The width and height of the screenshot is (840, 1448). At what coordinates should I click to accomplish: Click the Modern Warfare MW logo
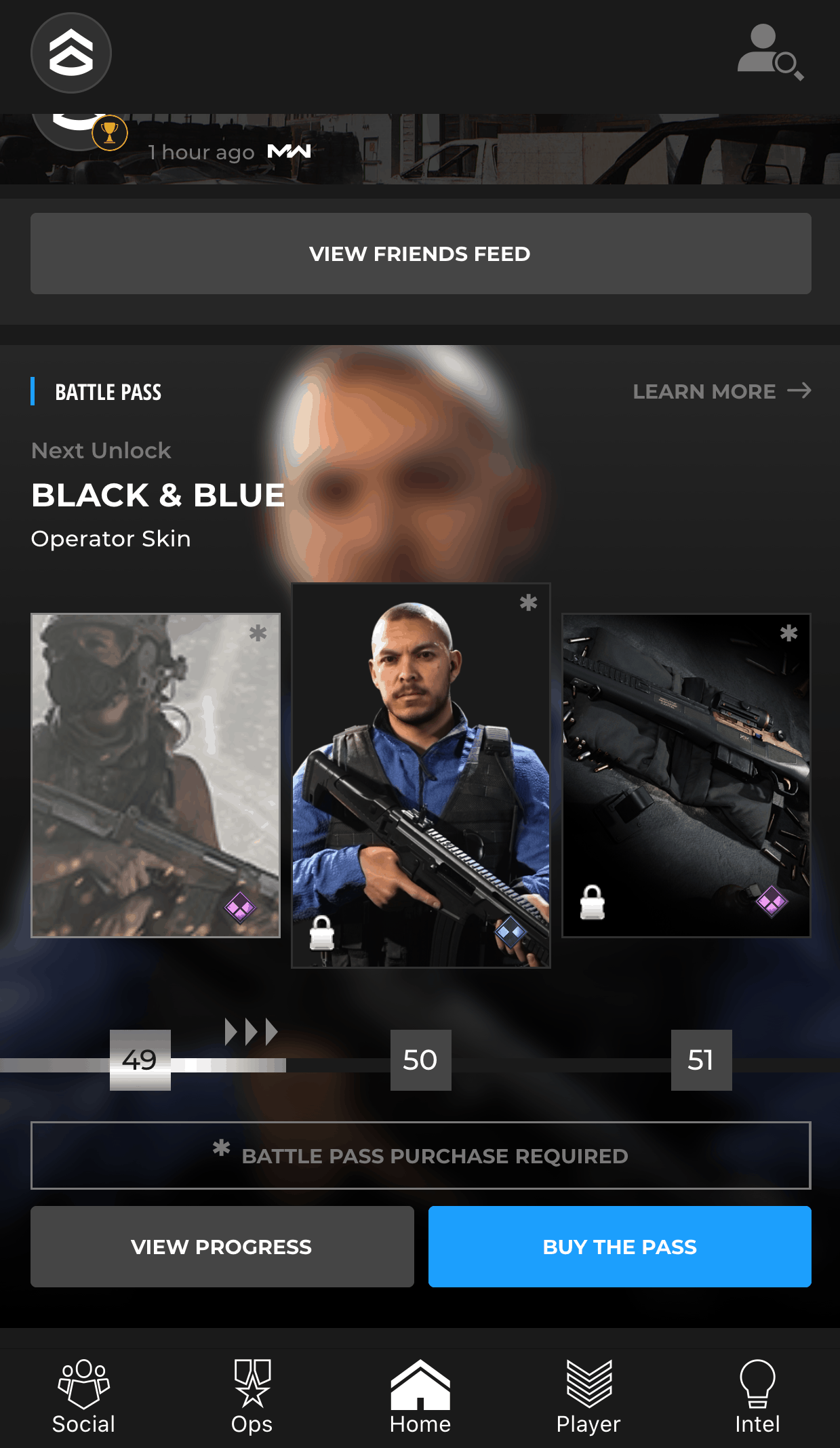[x=289, y=151]
